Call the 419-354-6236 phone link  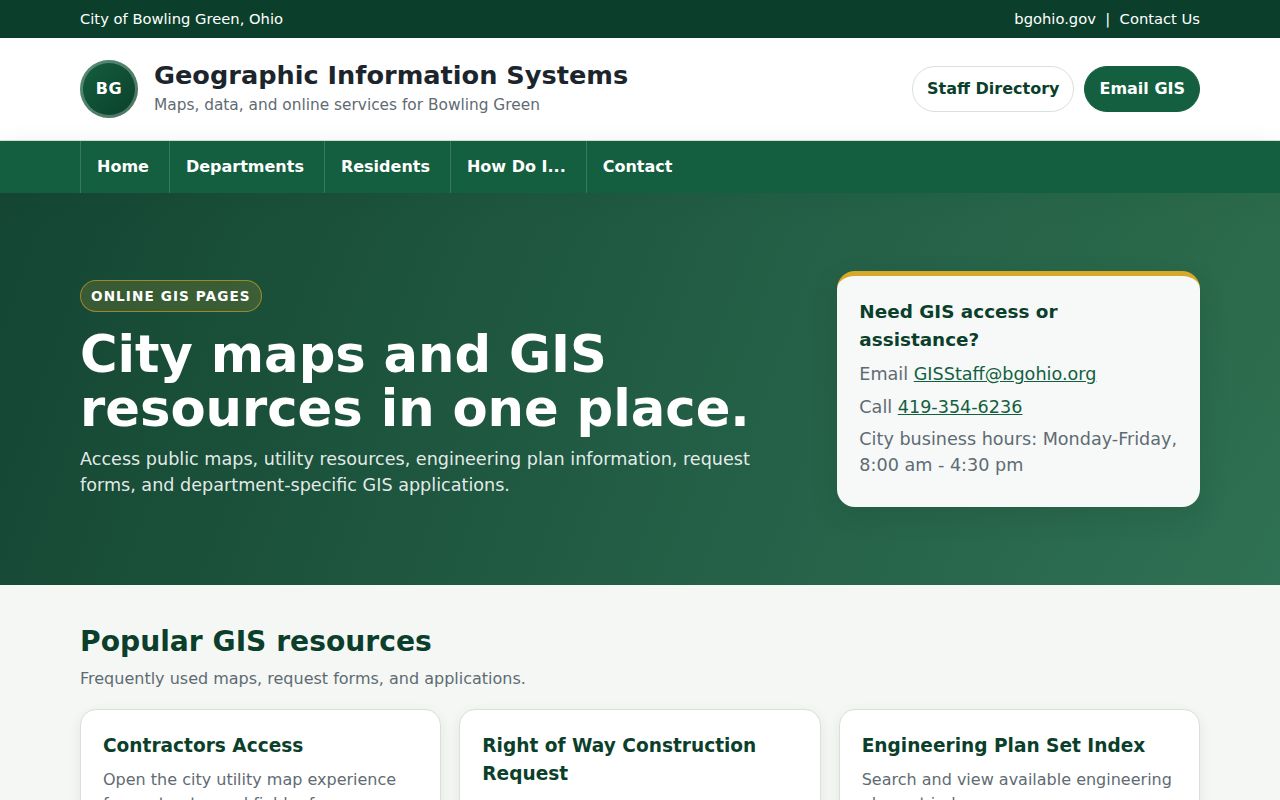pyautogui.click(x=960, y=407)
